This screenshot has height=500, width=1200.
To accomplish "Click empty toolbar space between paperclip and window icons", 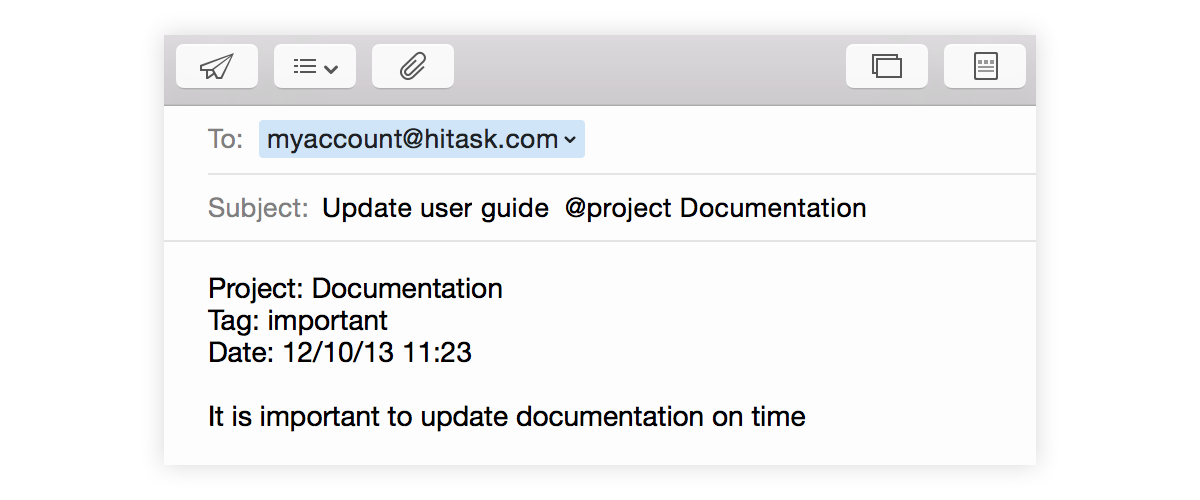I will (x=650, y=67).
